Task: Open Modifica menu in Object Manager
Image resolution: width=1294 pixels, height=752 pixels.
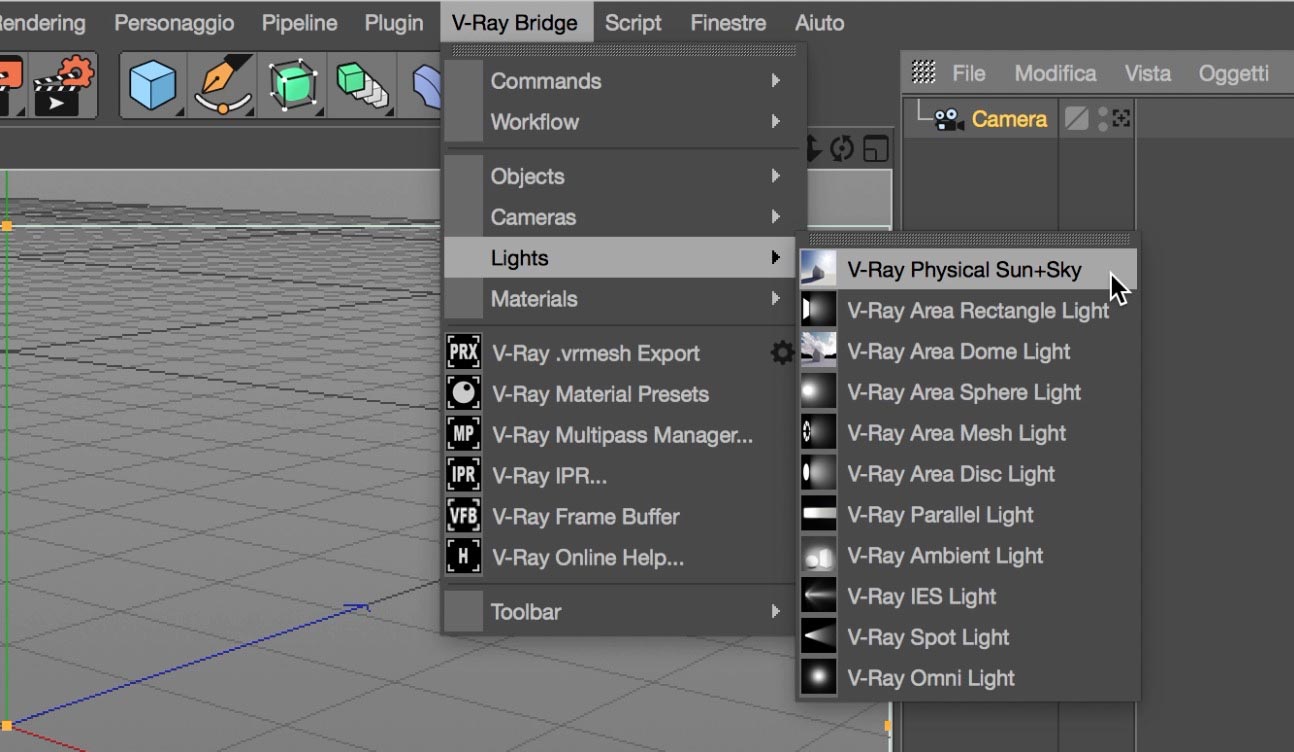Action: point(1055,73)
